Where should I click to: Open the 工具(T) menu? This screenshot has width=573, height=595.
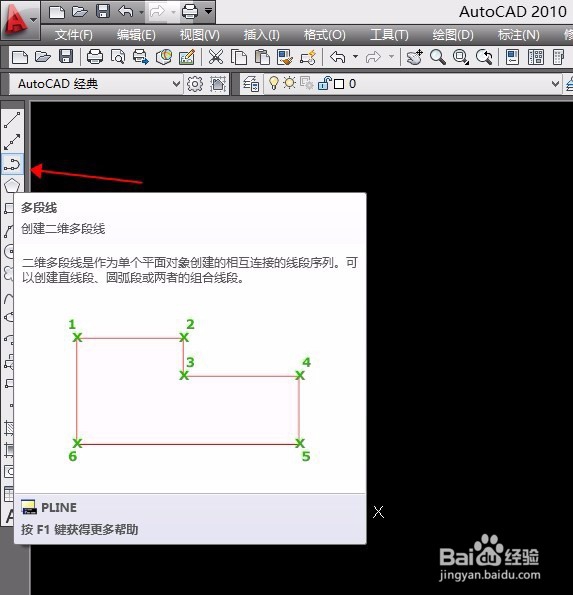click(x=389, y=35)
